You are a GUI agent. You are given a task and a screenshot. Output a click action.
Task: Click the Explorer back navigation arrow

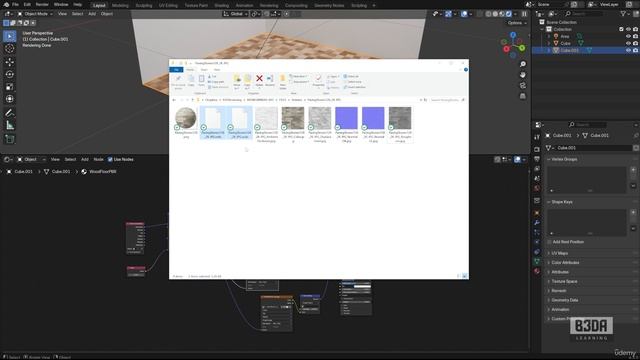(x=174, y=100)
